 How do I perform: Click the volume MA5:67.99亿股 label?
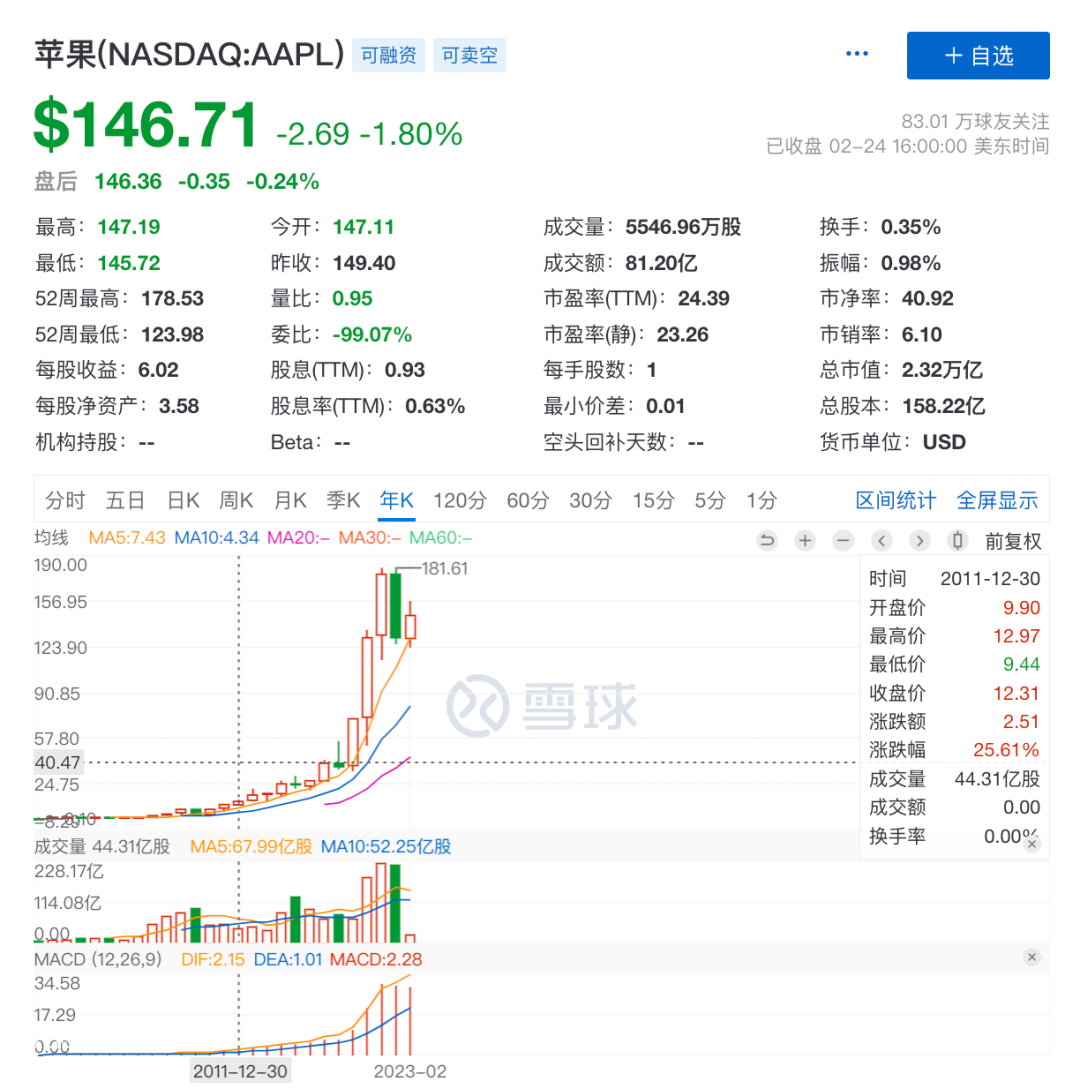coord(251,847)
